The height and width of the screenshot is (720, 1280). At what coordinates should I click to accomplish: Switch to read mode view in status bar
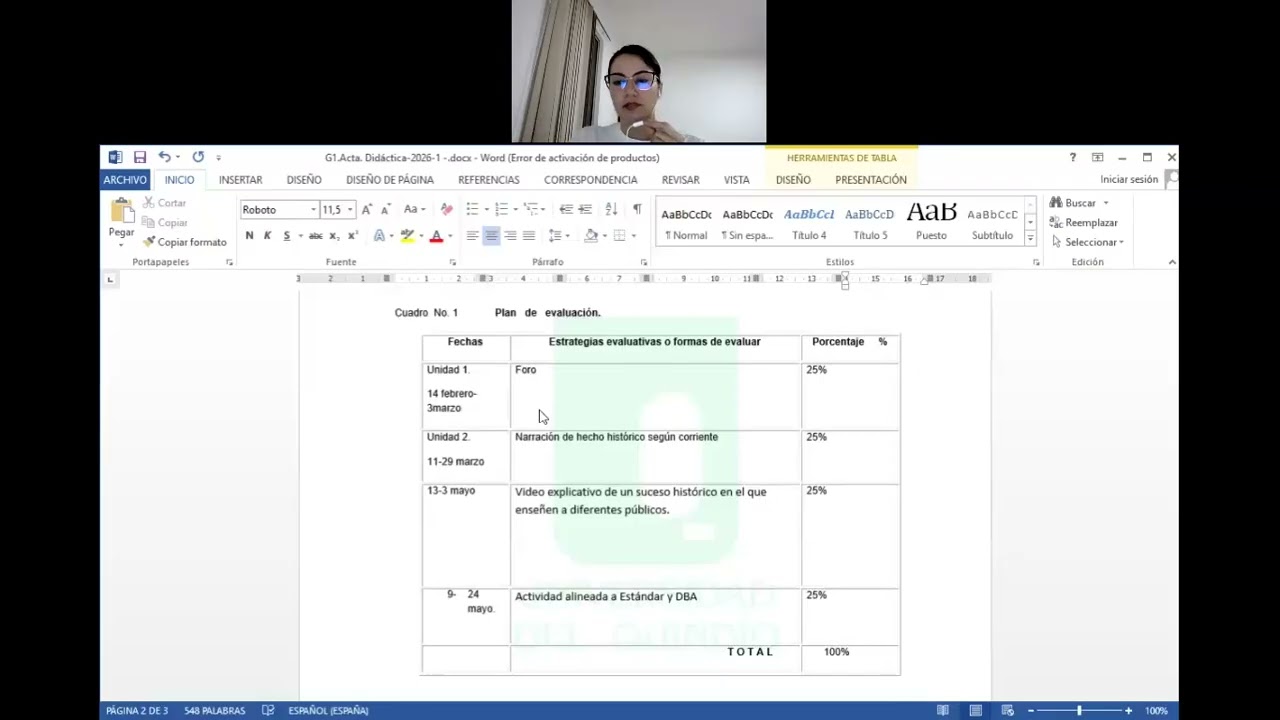click(943, 710)
